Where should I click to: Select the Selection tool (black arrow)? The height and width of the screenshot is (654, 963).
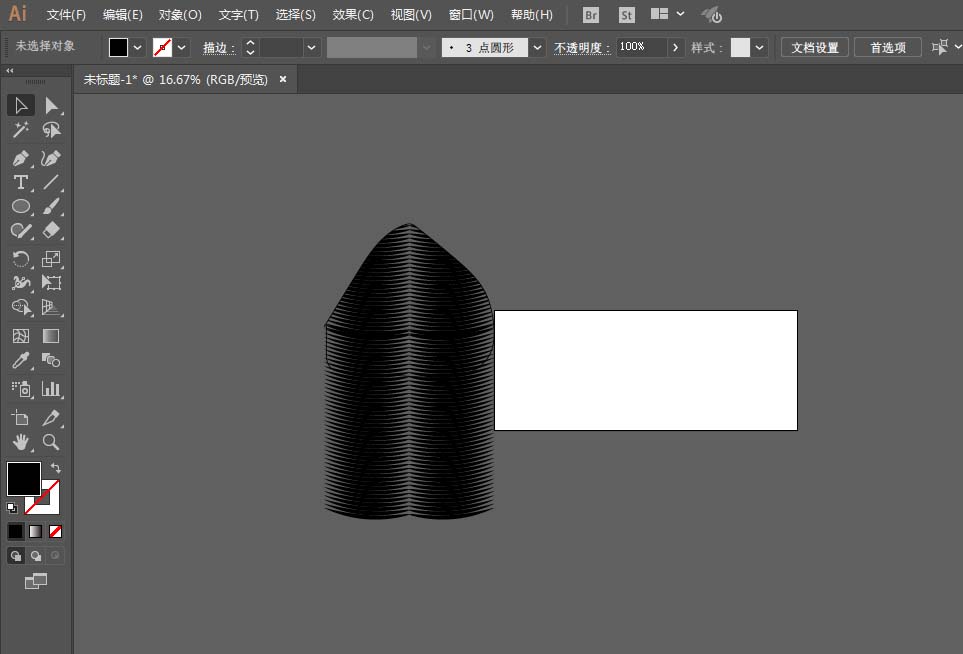pos(20,105)
